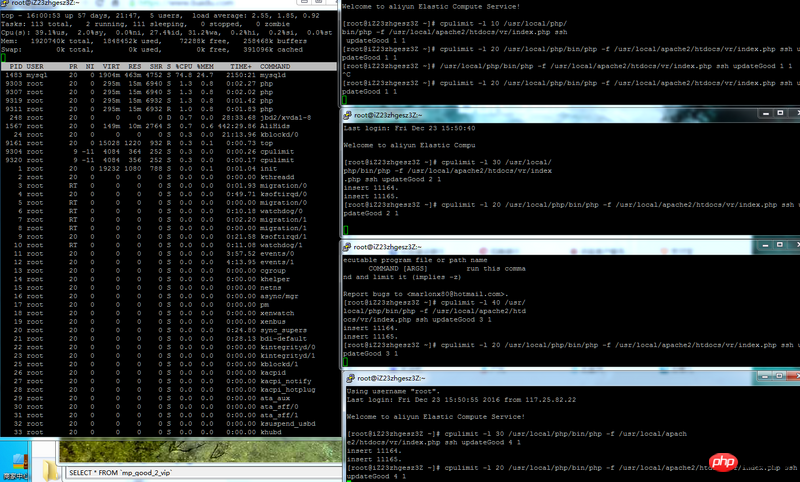Screen dimensions: 800x482
Task: Maximize the 'Report bugs to' PuTTY window
Action: coord(780,245)
